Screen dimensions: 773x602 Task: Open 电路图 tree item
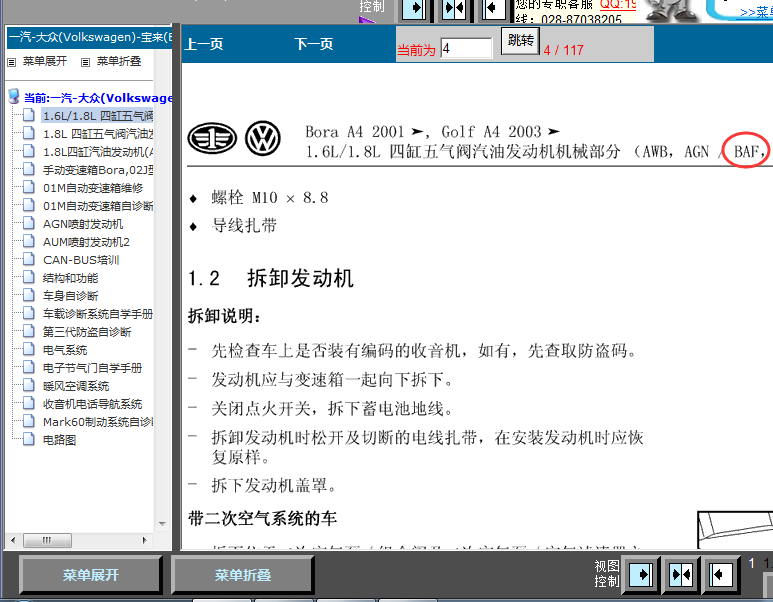click(x=60, y=440)
